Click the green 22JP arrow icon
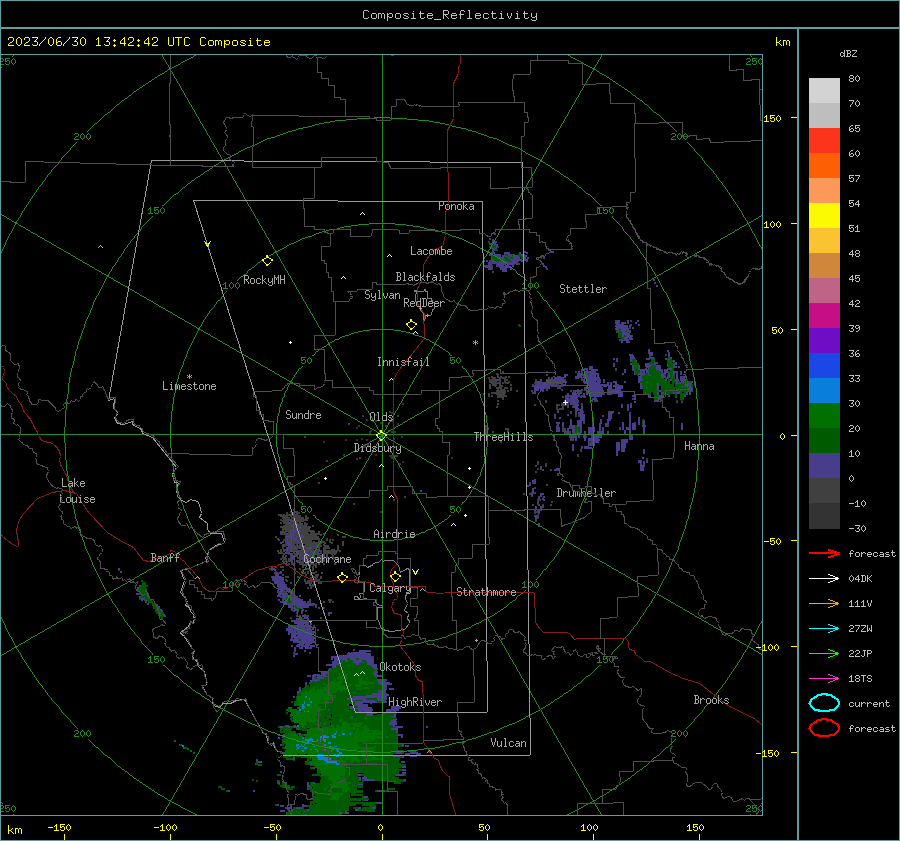Screen dimensions: 900x841 824,653
